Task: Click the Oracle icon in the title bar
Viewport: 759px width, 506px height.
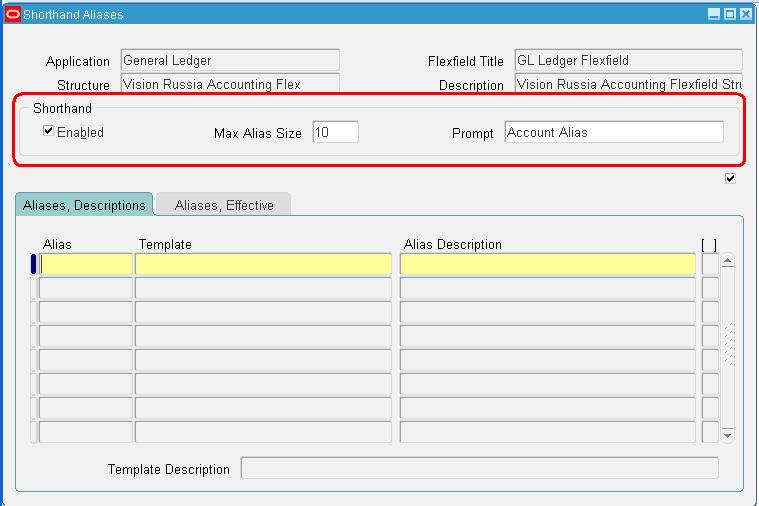Action: point(13,14)
